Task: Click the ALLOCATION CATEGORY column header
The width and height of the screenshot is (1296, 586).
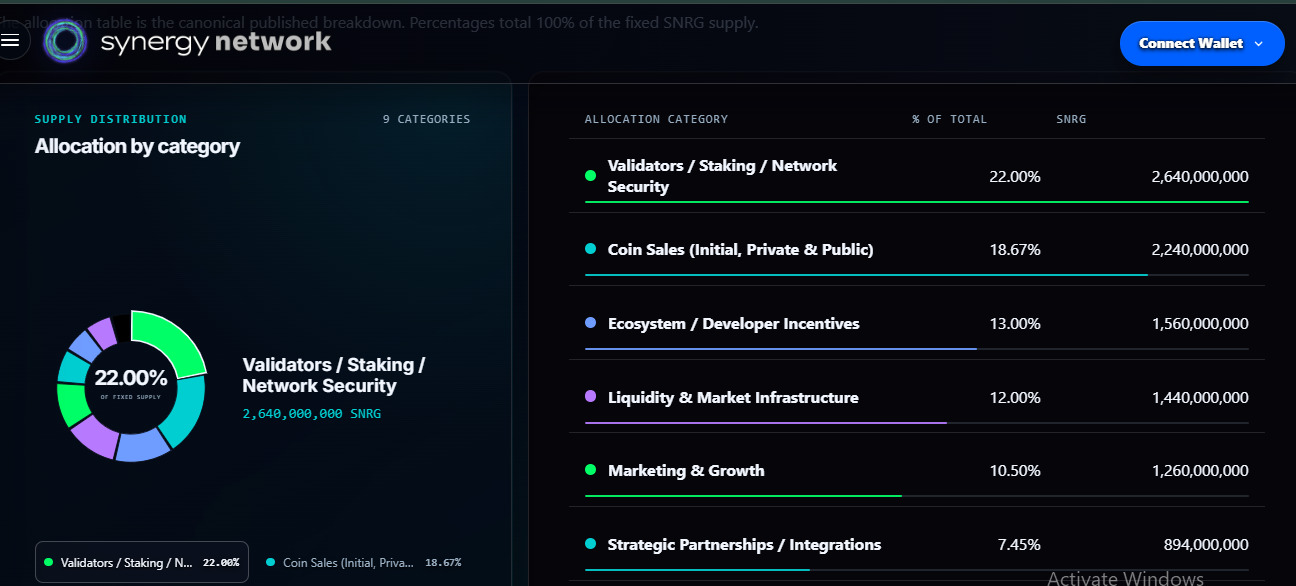Action: click(656, 119)
